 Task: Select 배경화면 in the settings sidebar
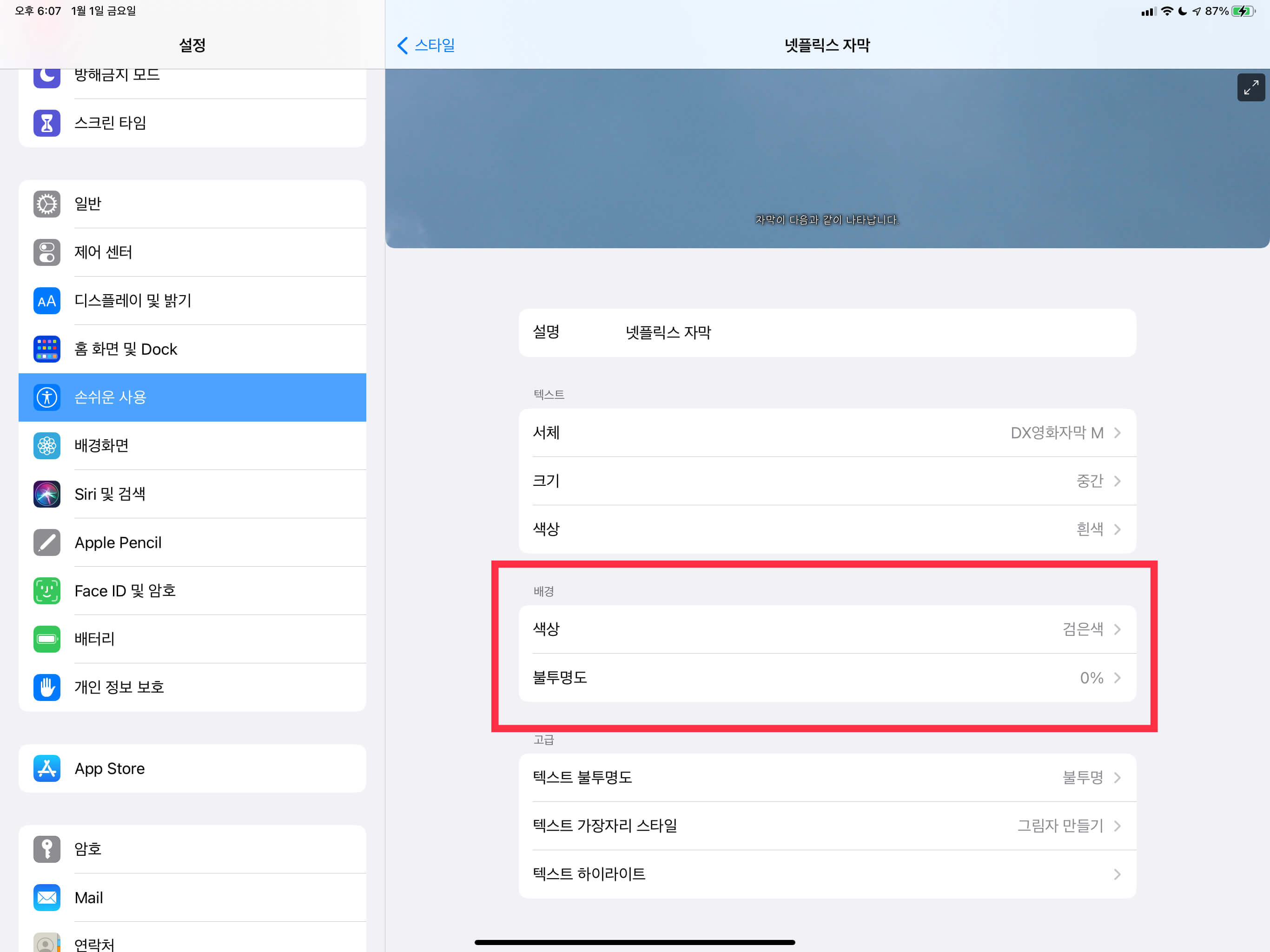pyautogui.click(x=192, y=446)
